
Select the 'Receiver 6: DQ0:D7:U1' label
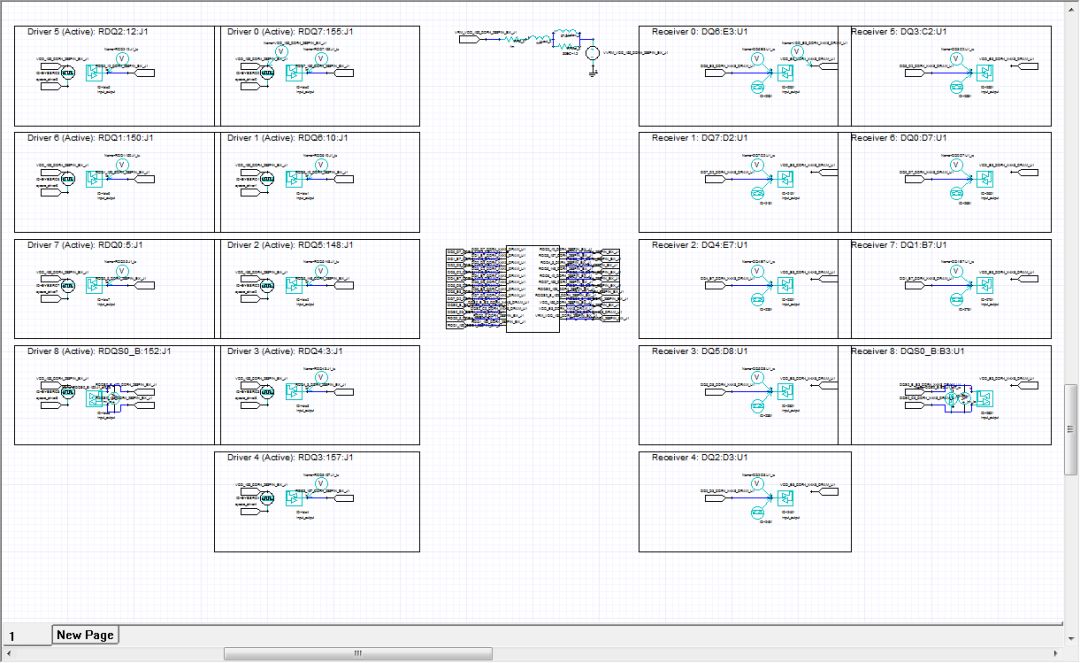899,138
